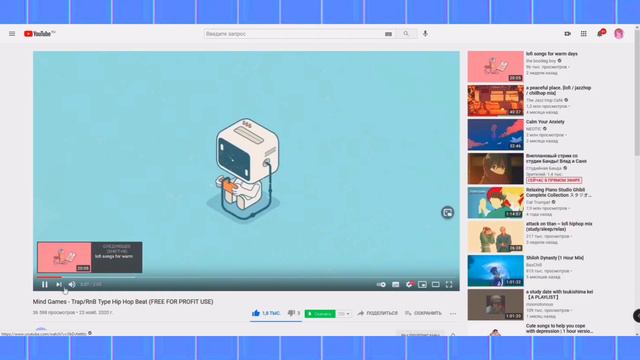Skip to the next video
This screenshot has height=360, width=640.
tap(59, 284)
